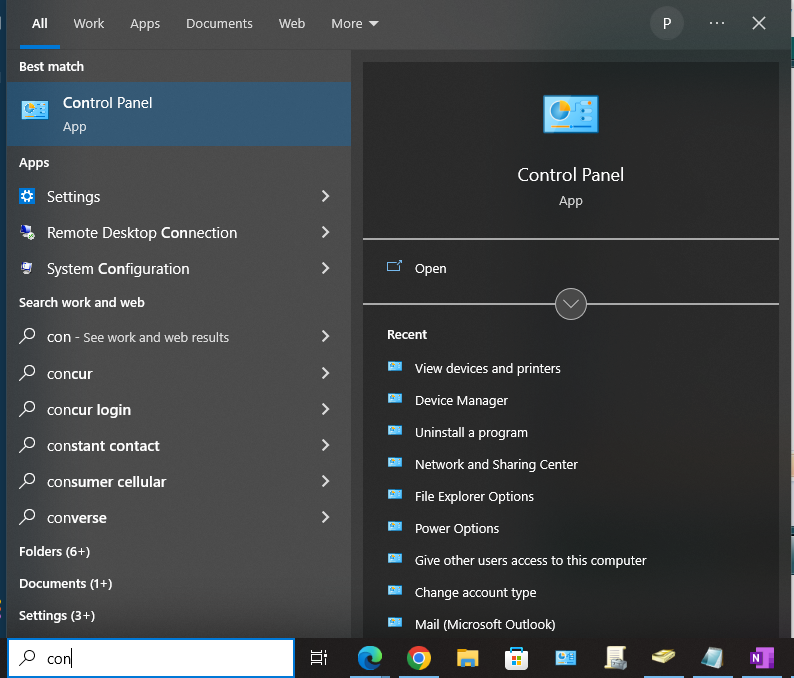
Task: Launch Microsoft Edge from taskbar
Action: pyautogui.click(x=370, y=658)
